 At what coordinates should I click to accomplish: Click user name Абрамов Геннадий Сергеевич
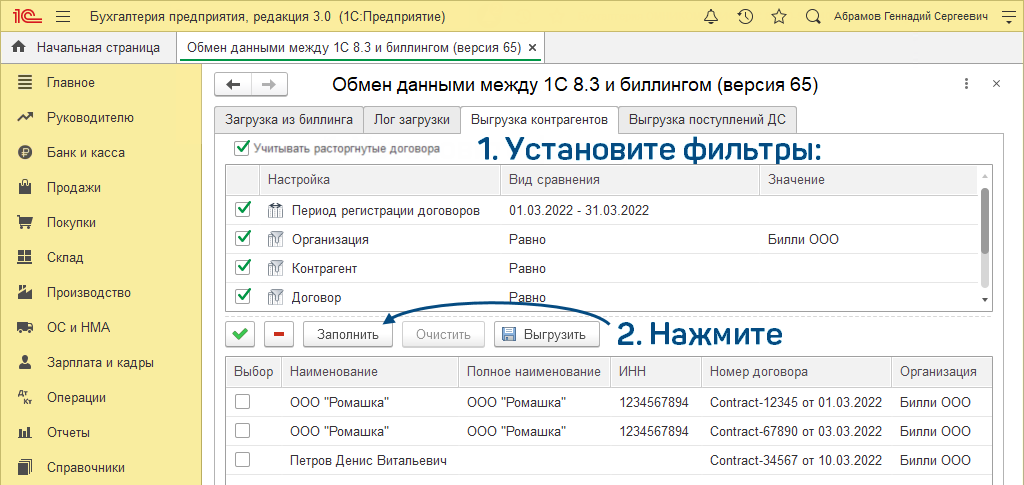(x=911, y=17)
